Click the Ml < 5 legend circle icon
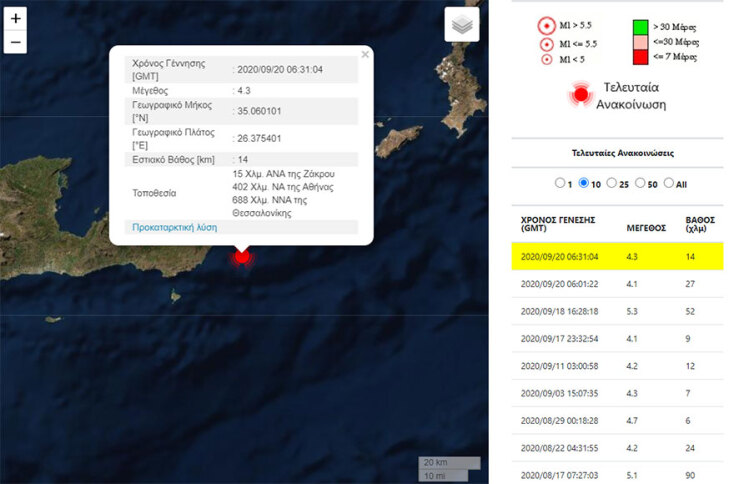This screenshot has width=734, height=484. click(546, 60)
